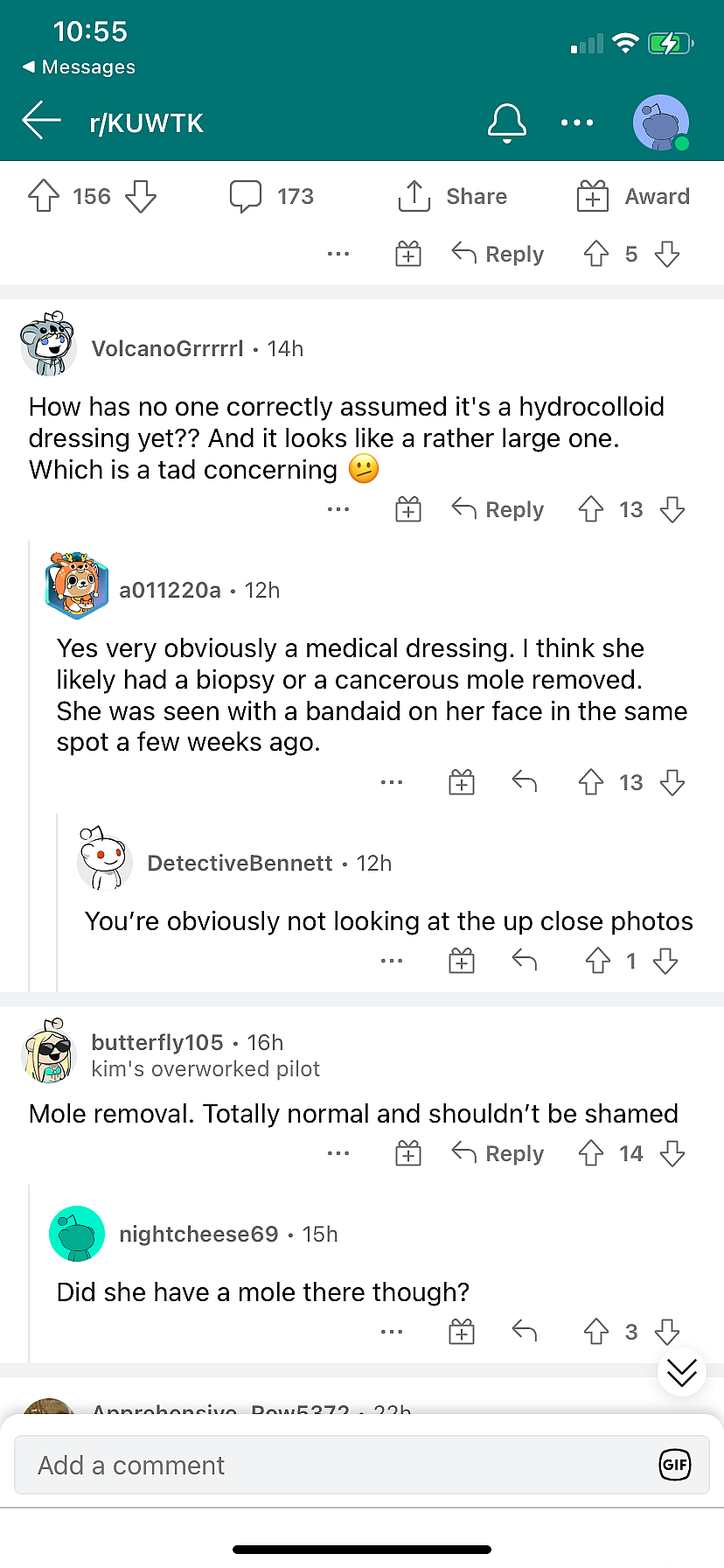Tap the Add a comment field

pyautogui.click(x=341, y=1466)
